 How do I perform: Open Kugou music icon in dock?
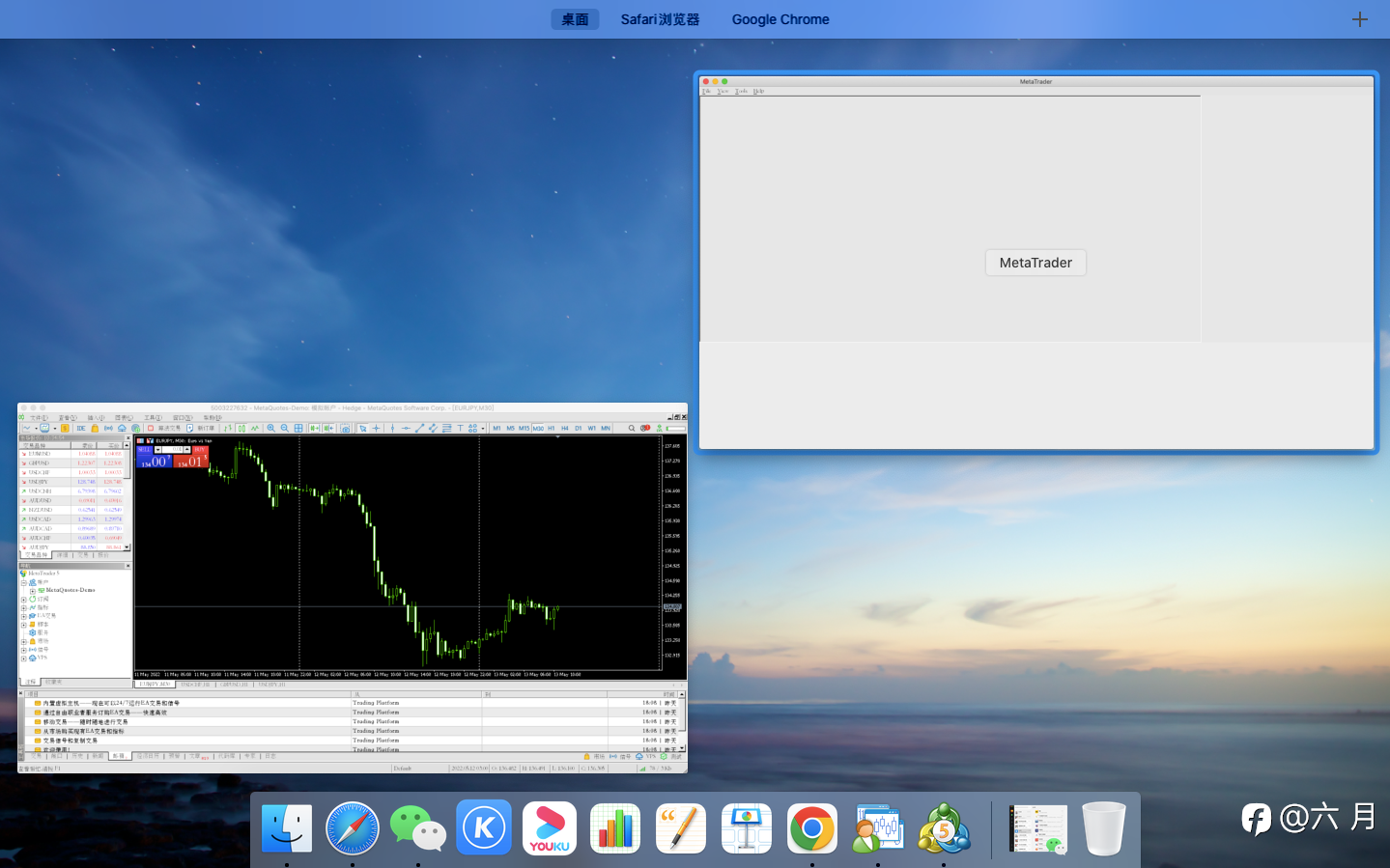click(483, 828)
